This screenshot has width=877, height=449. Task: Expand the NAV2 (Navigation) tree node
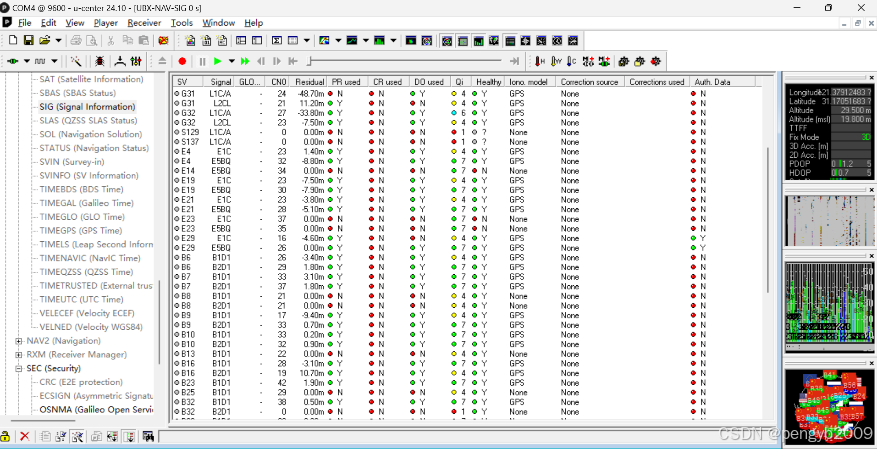click(19, 341)
